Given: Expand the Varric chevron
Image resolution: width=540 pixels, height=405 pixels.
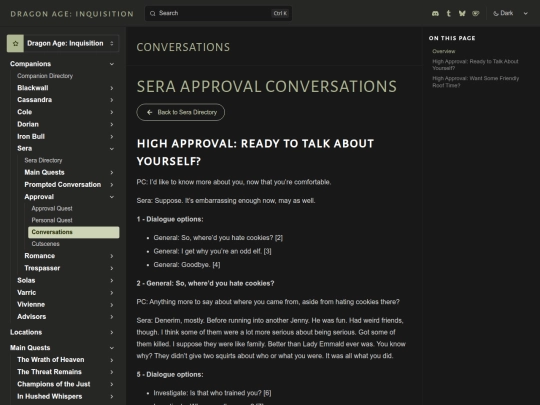Looking at the screenshot, I should 112,293.
